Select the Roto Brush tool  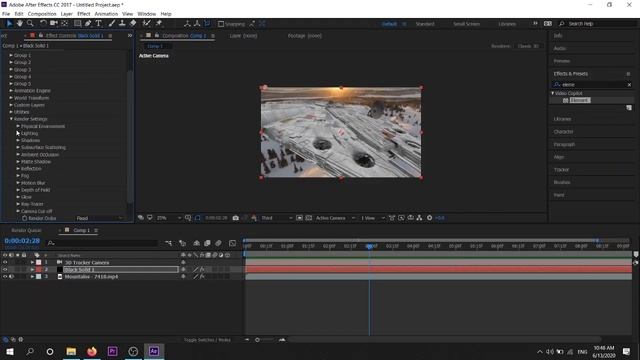click(x=147, y=24)
